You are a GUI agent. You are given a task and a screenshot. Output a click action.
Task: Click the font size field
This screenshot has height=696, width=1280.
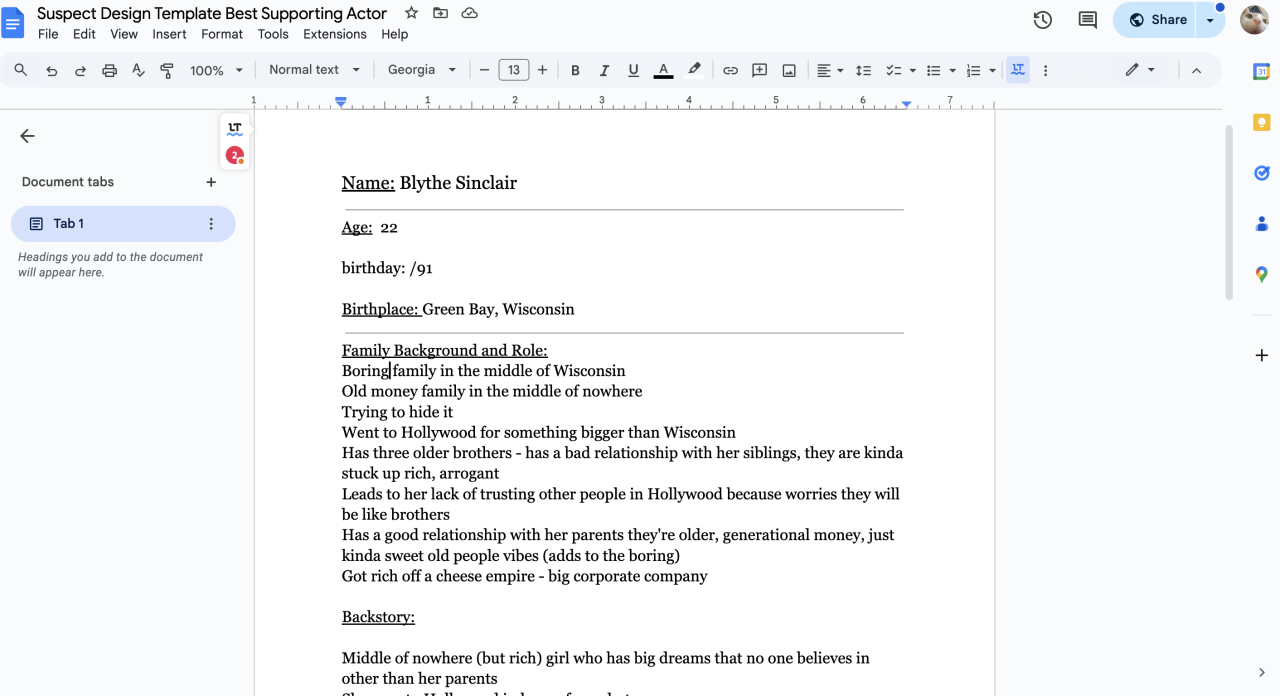(514, 70)
